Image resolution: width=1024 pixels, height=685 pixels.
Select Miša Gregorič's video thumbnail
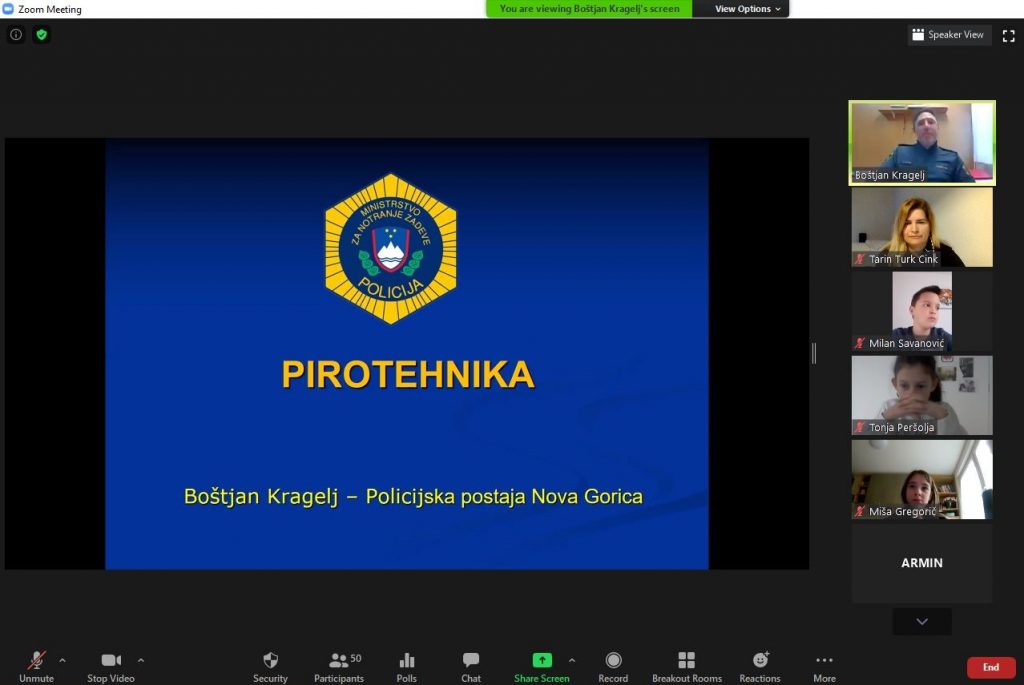[921, 479]
